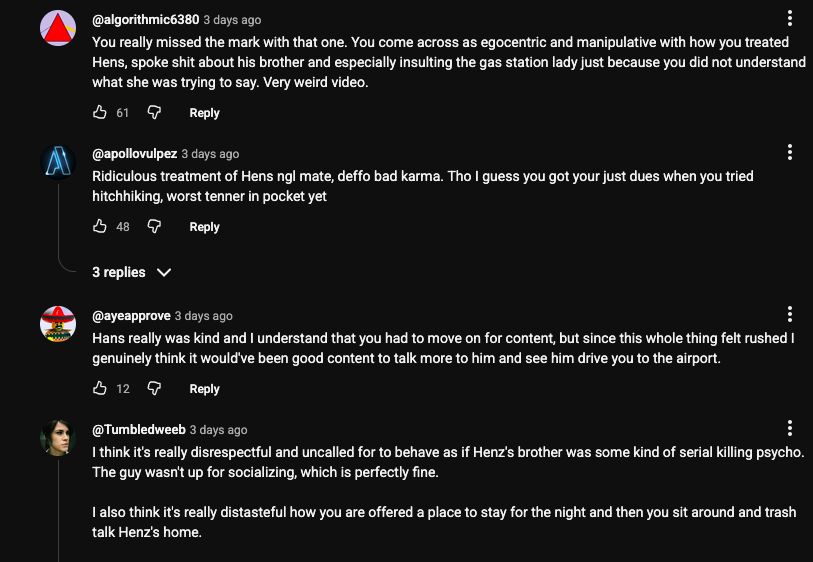Open options menu for @ayeapprove comment
Screen dimensions: 813x562
point(790,314)
